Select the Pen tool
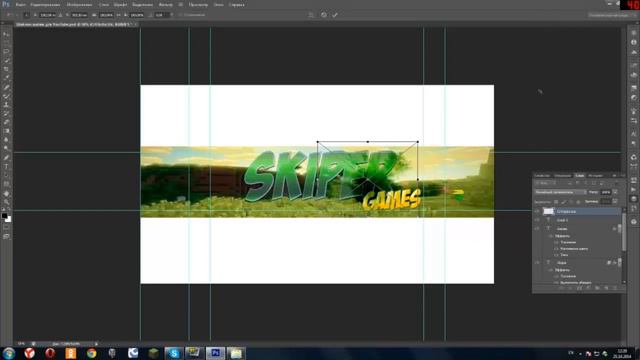 click(x=6, y=158)
